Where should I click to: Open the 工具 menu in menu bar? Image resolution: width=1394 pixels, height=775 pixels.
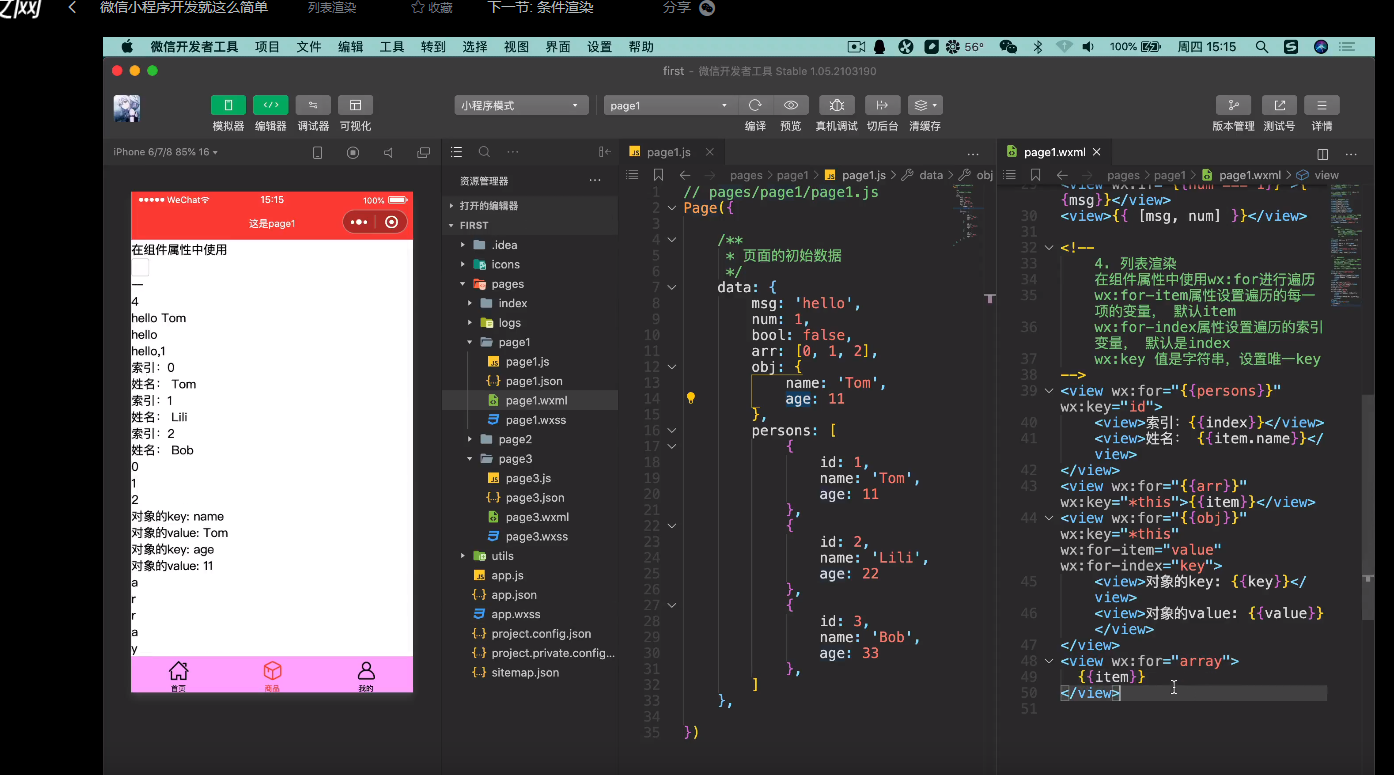[392, 47]
